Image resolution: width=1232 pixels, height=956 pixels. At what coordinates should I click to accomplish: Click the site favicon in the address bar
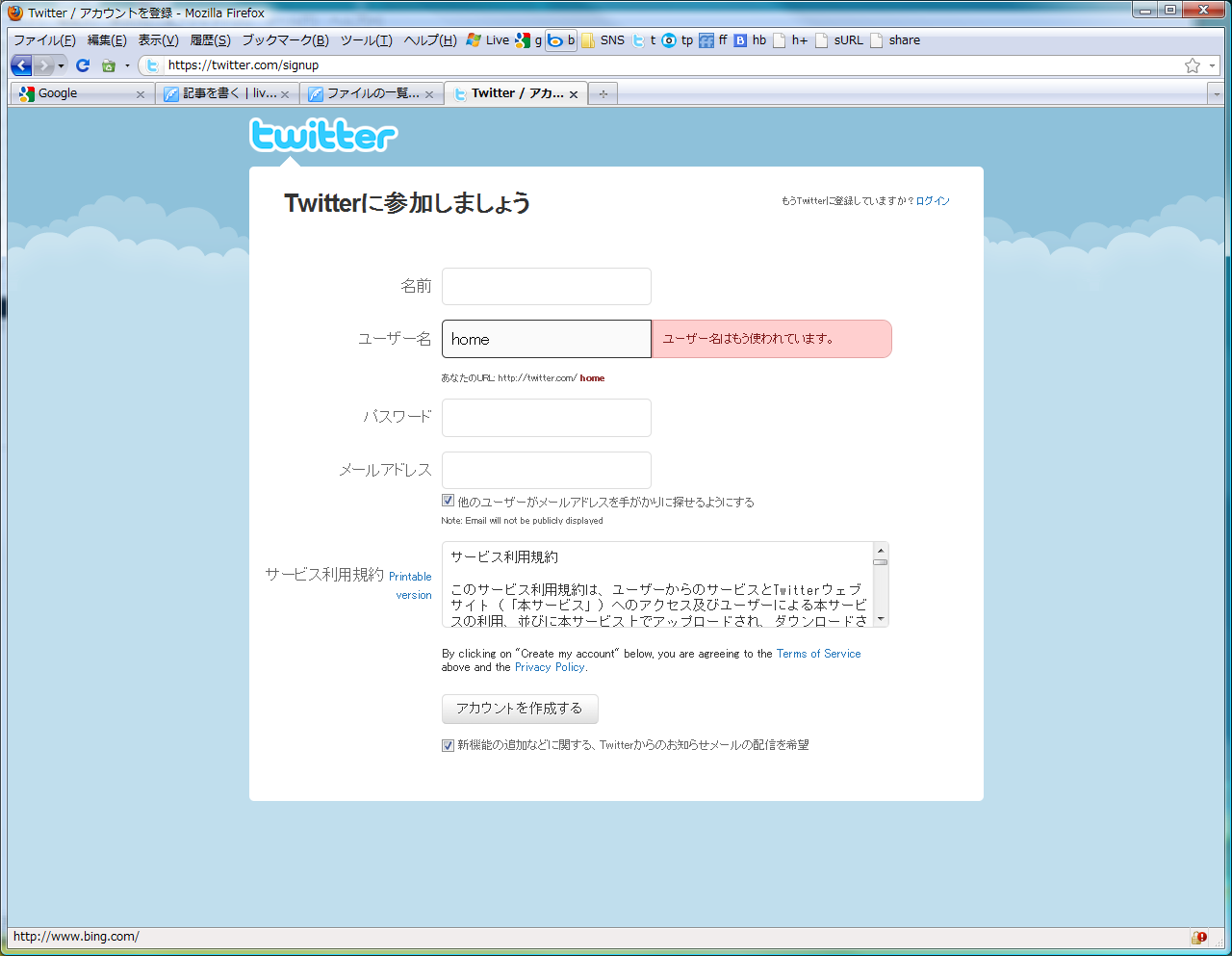tap(153, 65)
